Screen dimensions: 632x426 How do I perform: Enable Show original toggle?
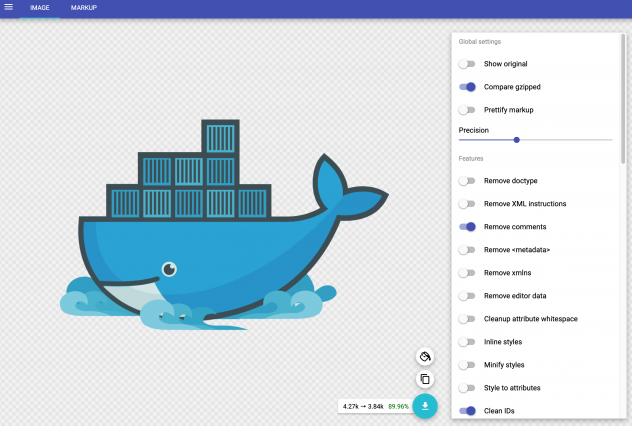467,64
